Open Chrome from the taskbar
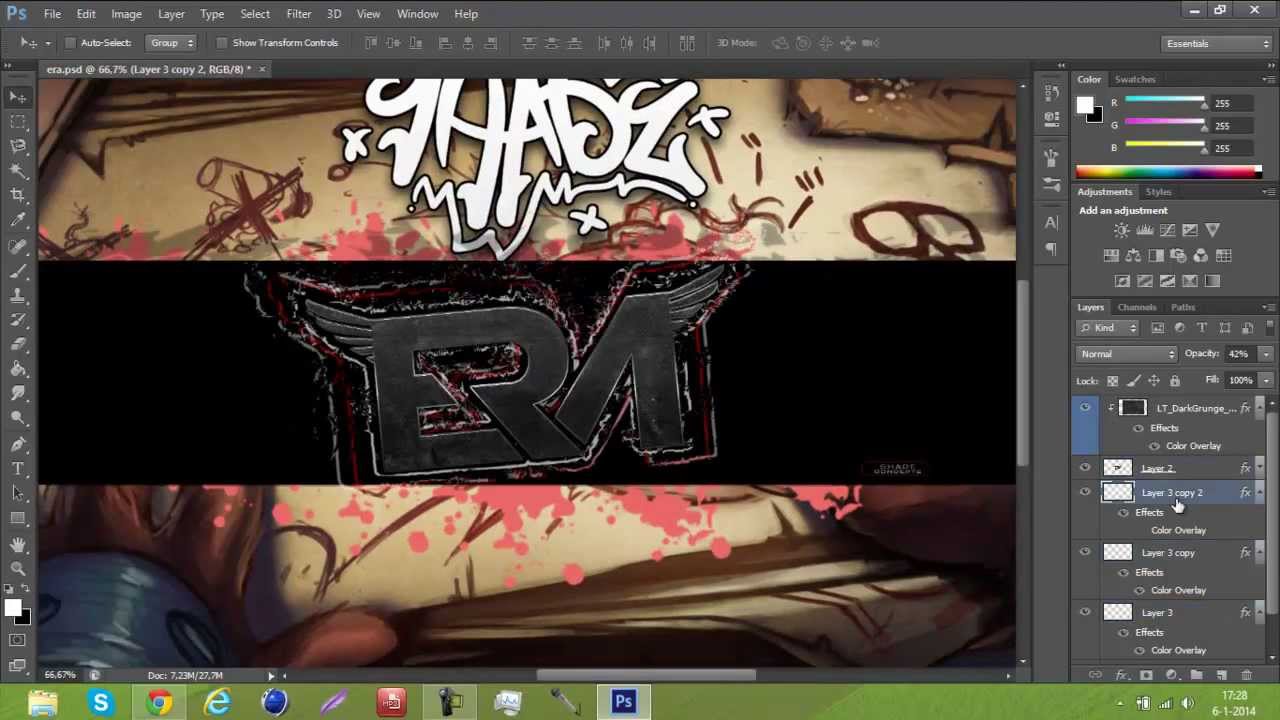This screenshot has width=1280, height=720. click(x=159, y=703)
